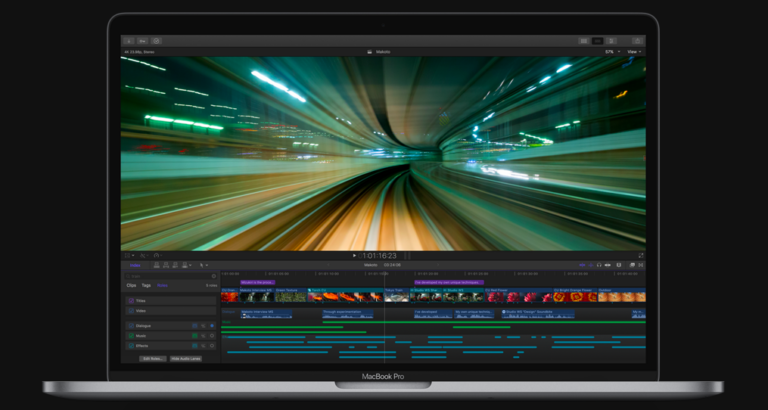768x410 pixels.
Task: Toggle Dialogue audio lane icon
Action: pyautogui.click(x=195, y=326)
